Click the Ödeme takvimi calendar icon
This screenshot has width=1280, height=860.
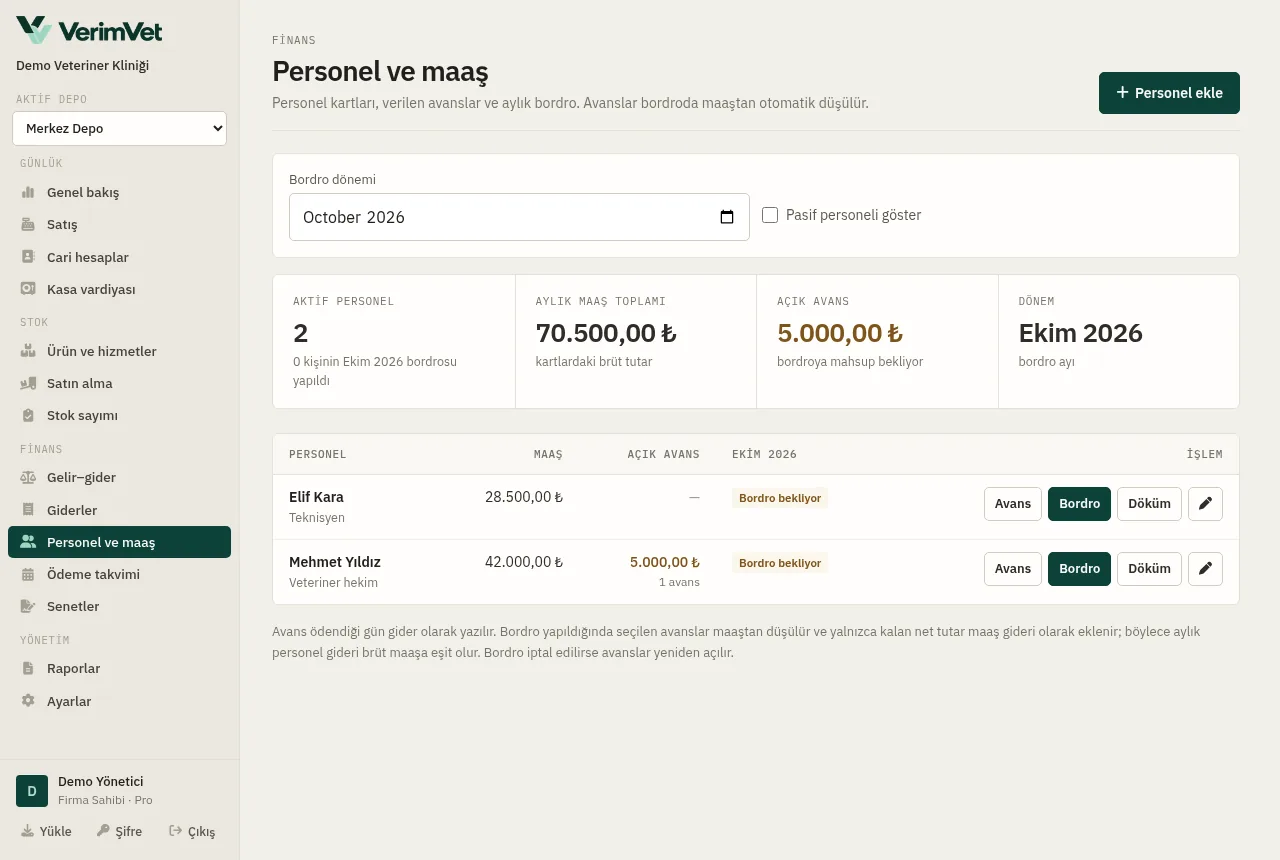28,574
